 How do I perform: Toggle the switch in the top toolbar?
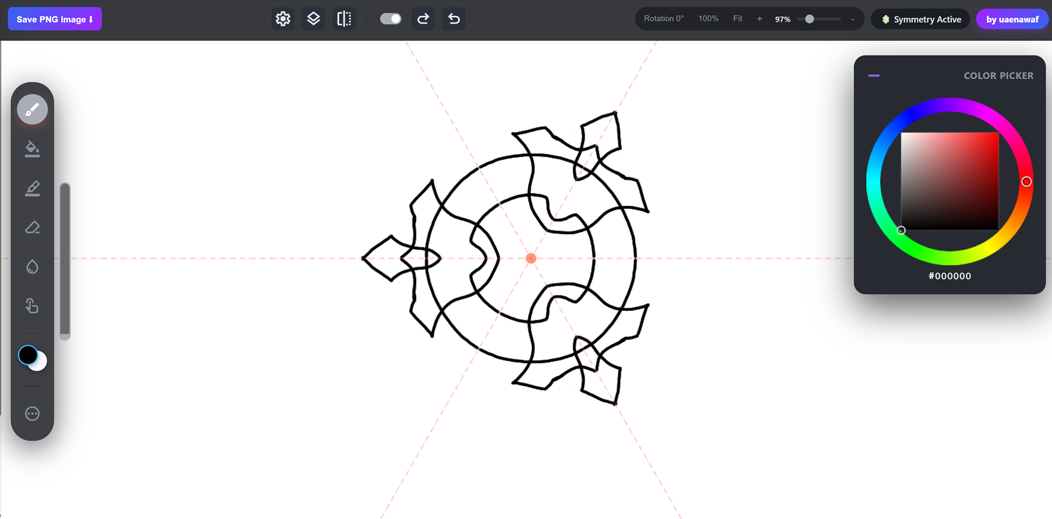point(390,19)
